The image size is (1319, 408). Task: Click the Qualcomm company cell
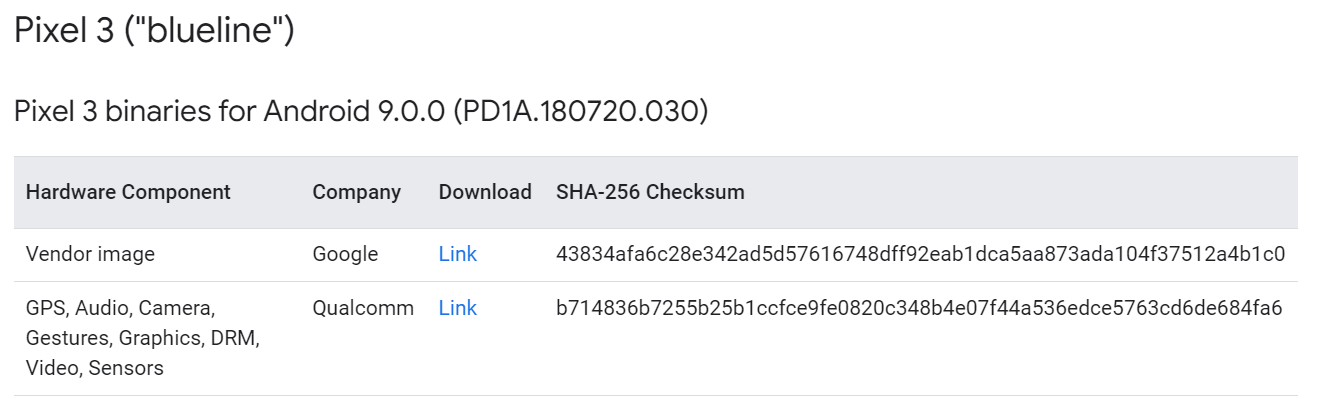pyautogui.click(x=363, y=308)
